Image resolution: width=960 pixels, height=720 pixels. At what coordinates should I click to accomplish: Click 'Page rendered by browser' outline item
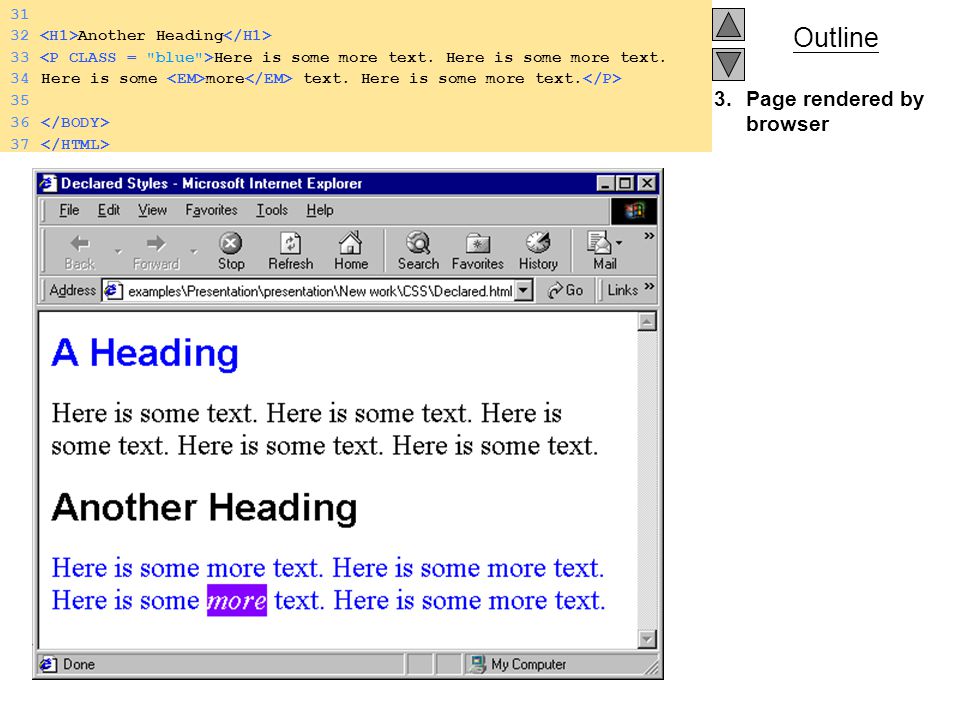click(x=834, y=111)
